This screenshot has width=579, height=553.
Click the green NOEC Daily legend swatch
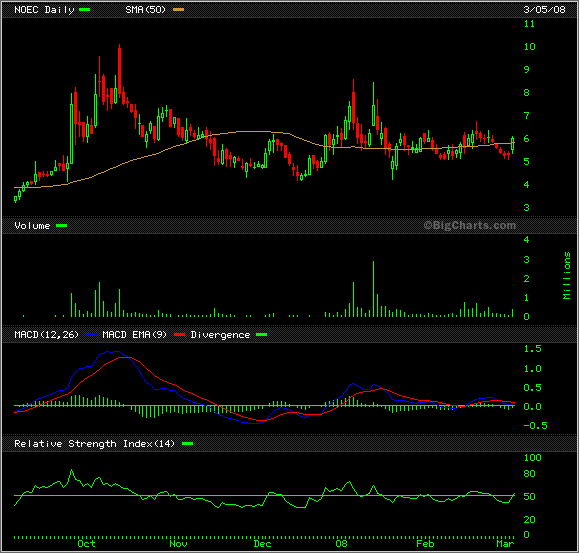[x=85, y=10]
